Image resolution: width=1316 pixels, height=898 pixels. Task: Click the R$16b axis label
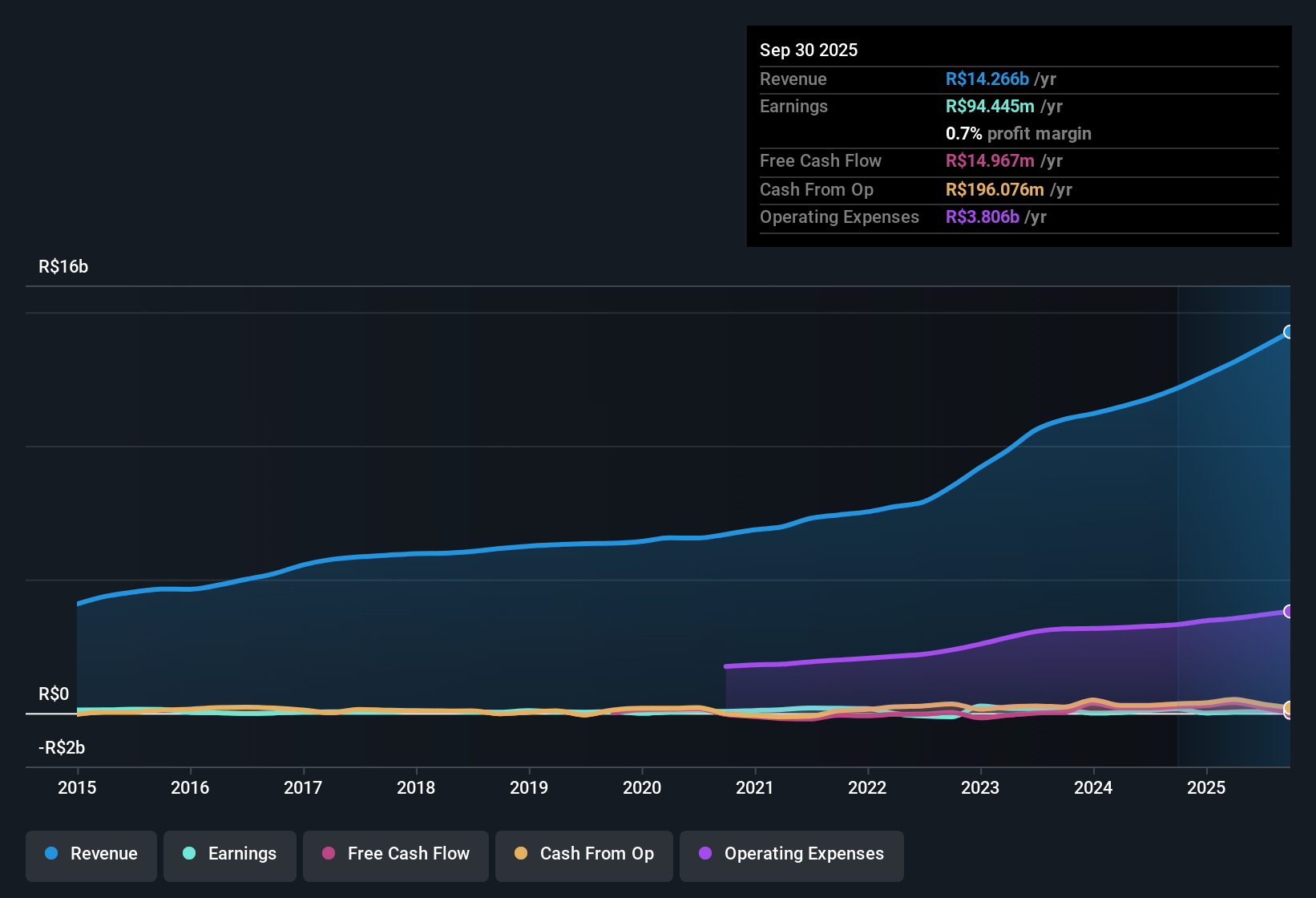[63, 266]
